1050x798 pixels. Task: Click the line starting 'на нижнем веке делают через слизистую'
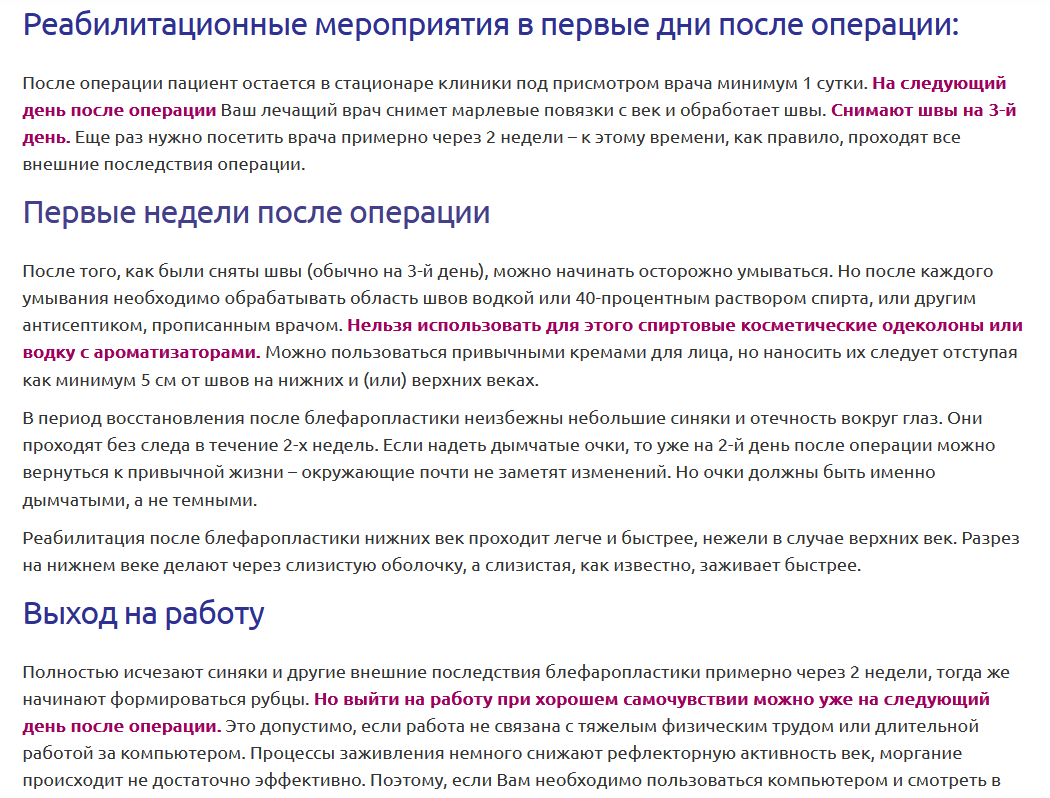(442, 566)
